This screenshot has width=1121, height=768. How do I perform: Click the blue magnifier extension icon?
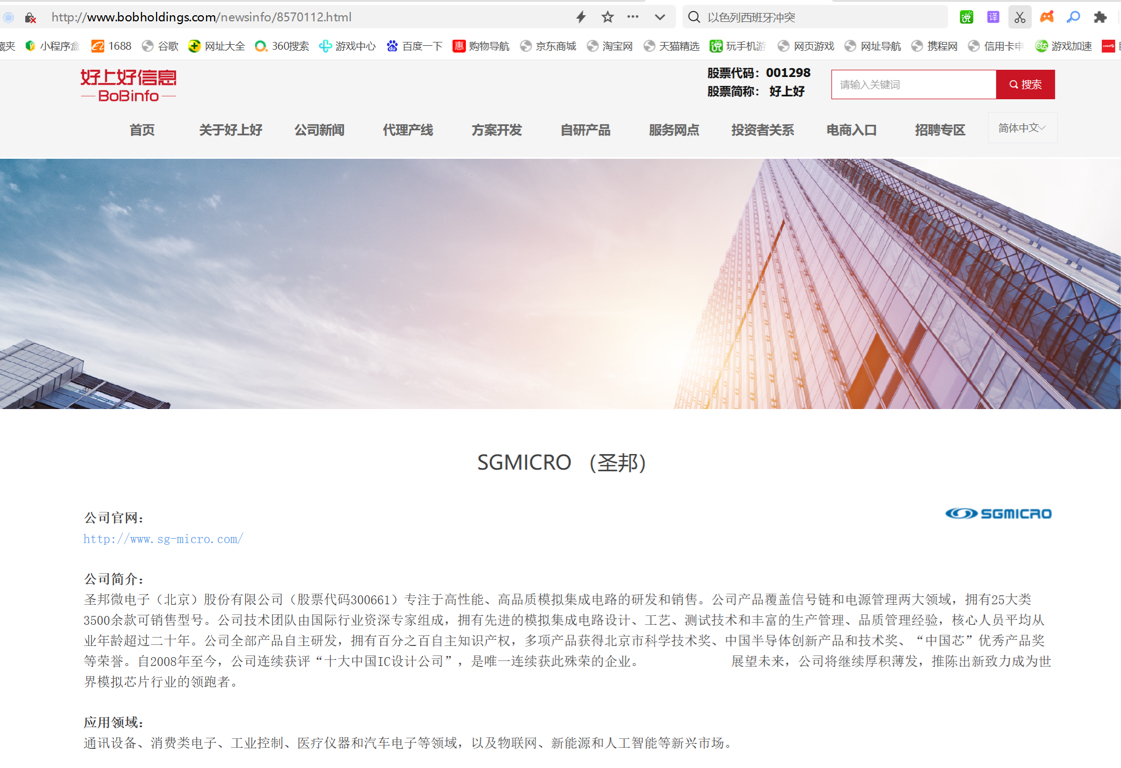click(1073, 17)
